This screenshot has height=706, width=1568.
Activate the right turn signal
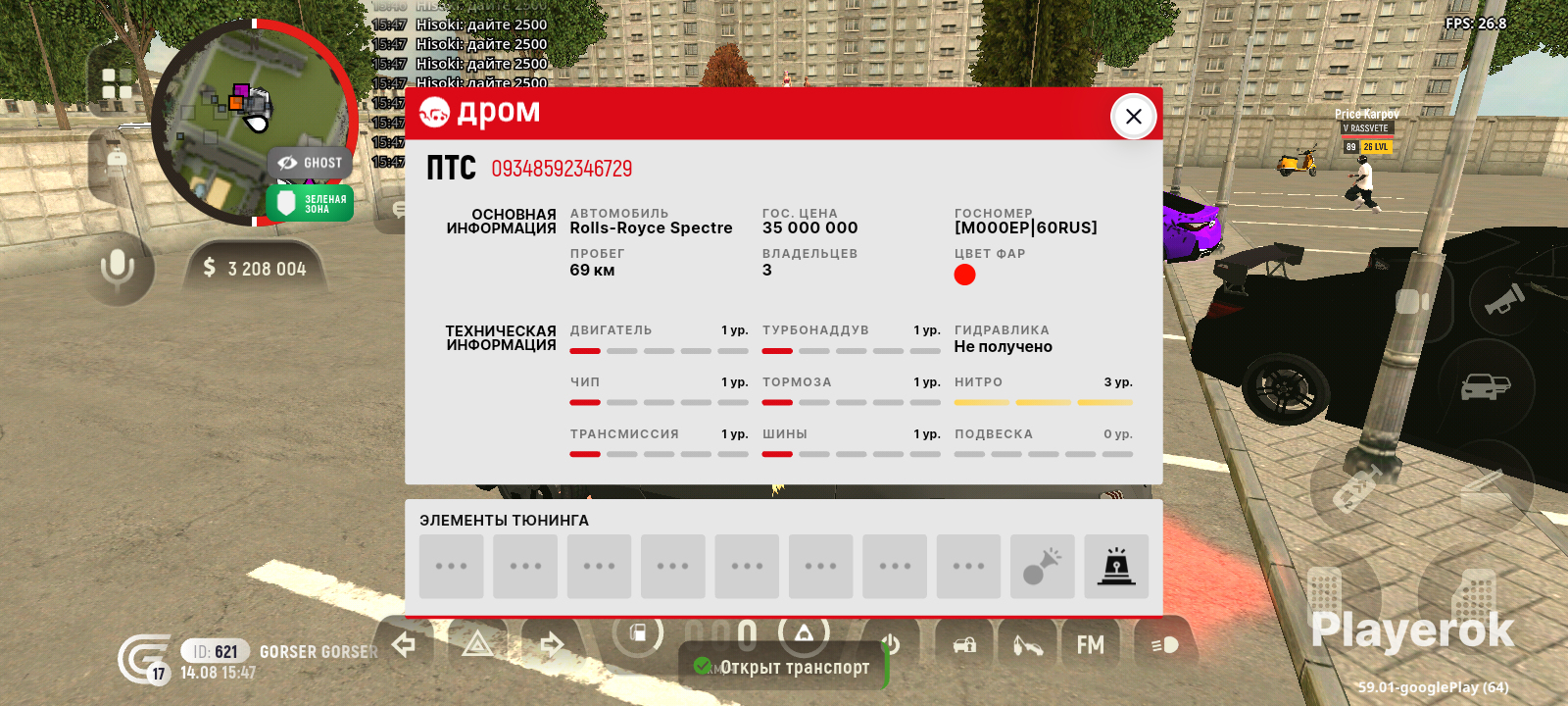point(552,644)
